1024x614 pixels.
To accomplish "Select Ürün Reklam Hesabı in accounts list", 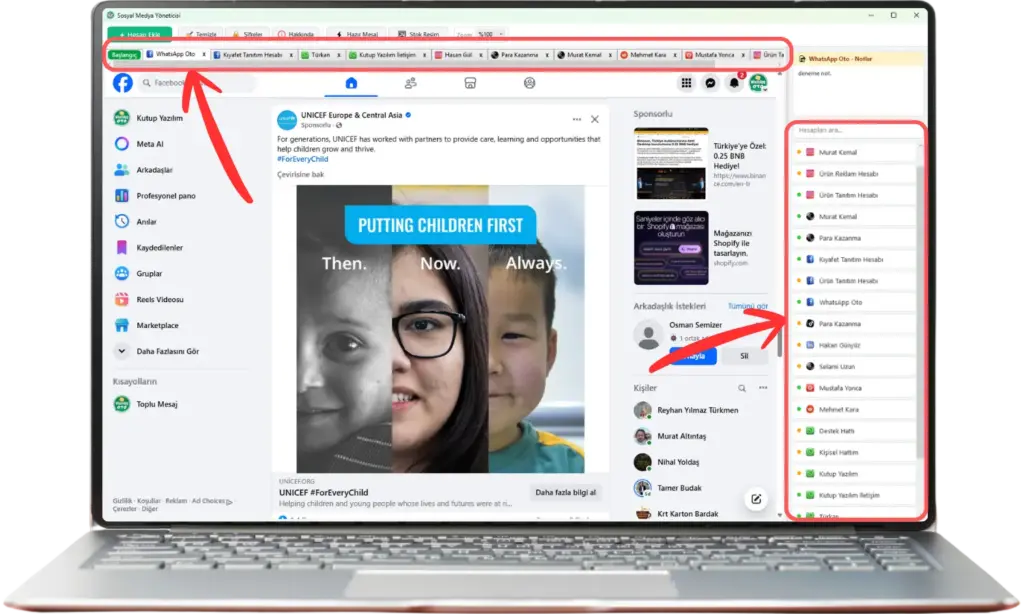I will pos(854,174).
